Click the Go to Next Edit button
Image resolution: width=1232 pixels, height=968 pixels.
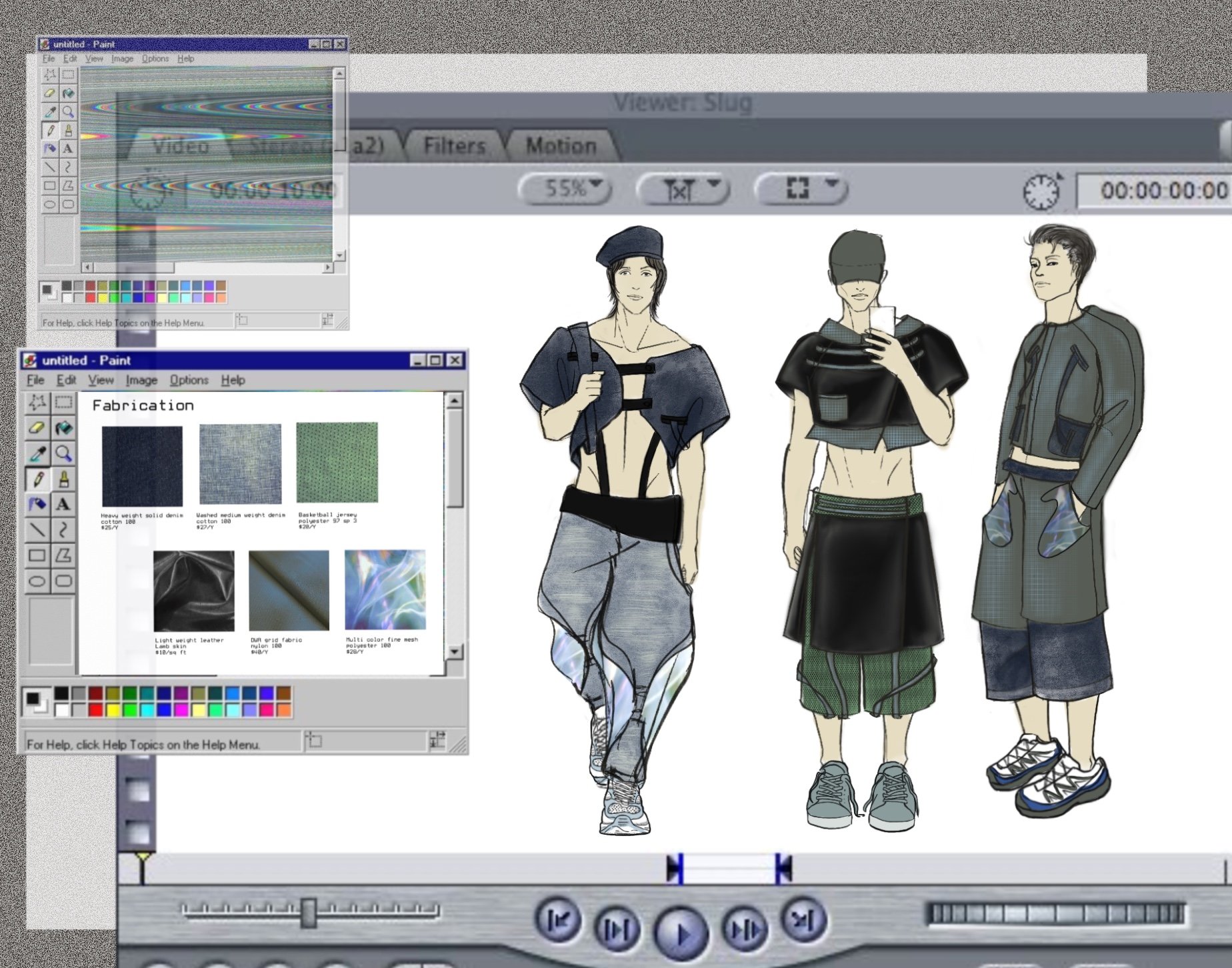tap(803, 921)
